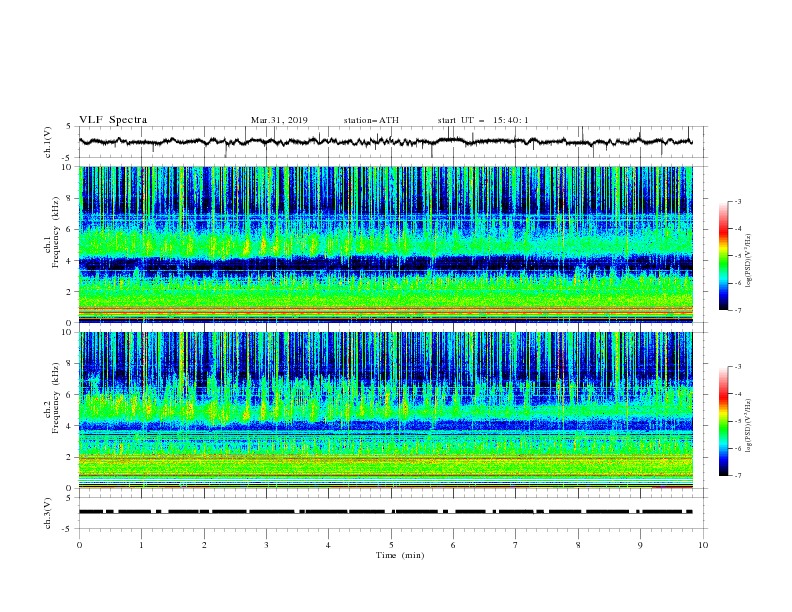
Task: Click time axis tick label "1"
Action: (x=142, y=545)
